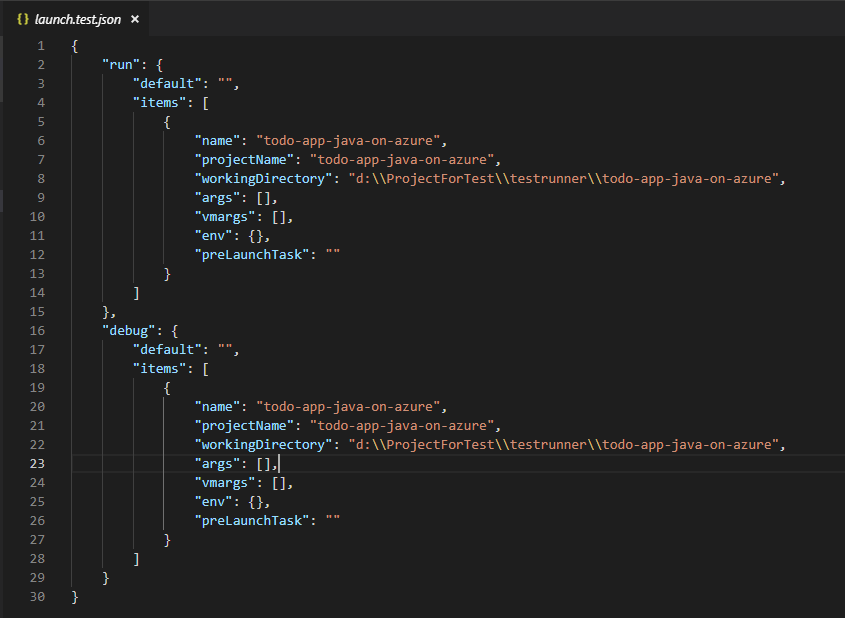
Task: Click the closing bracket on line 28
Action: point(136,559)
